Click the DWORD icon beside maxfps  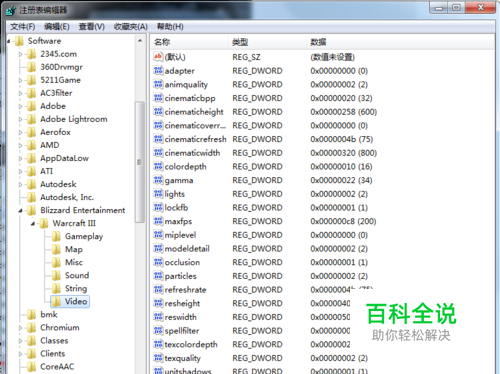158,221
